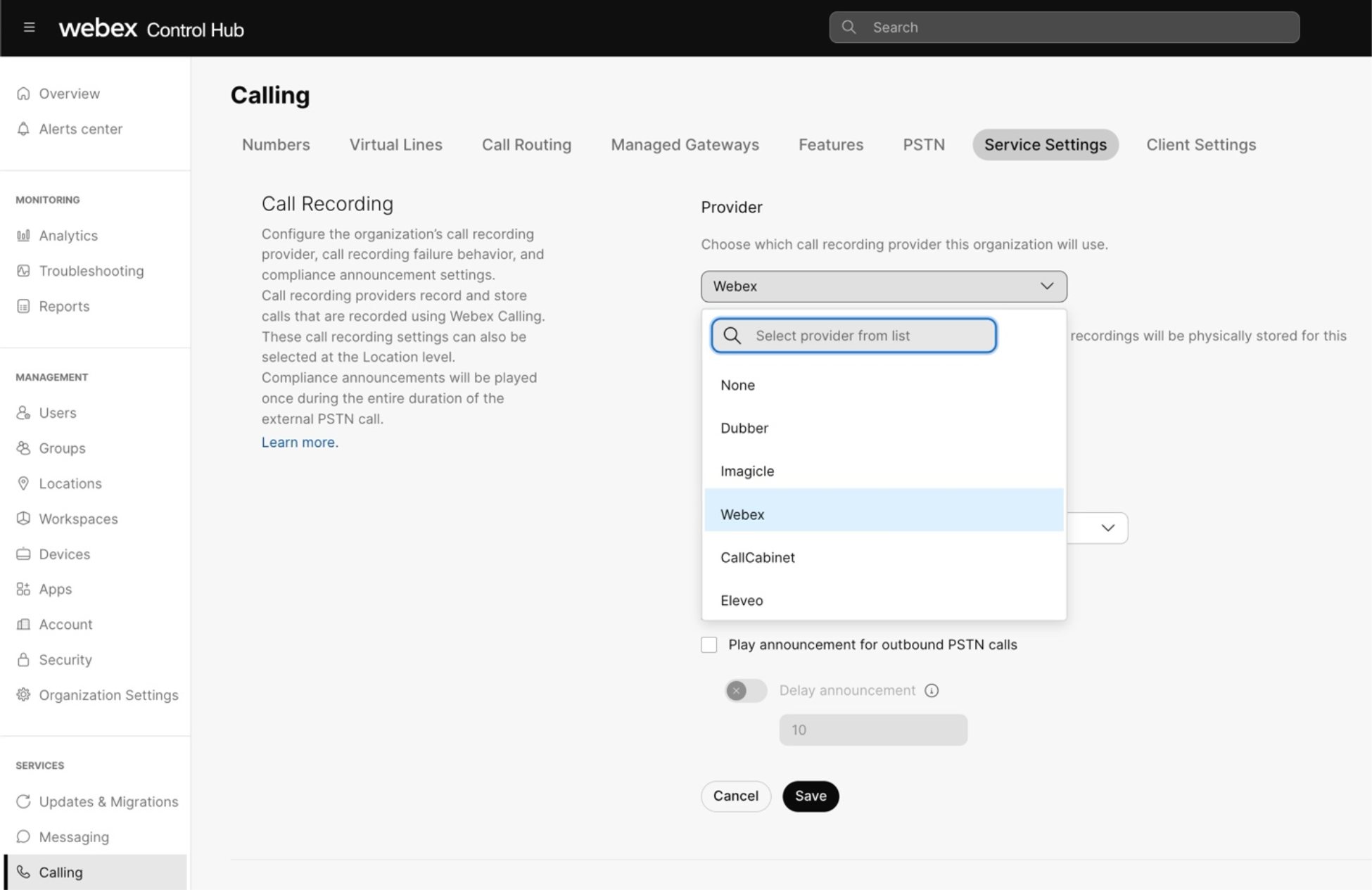Click the Alerts center bell icon
This screenshot has width=1372, height=890.
[x=23, y=129]
